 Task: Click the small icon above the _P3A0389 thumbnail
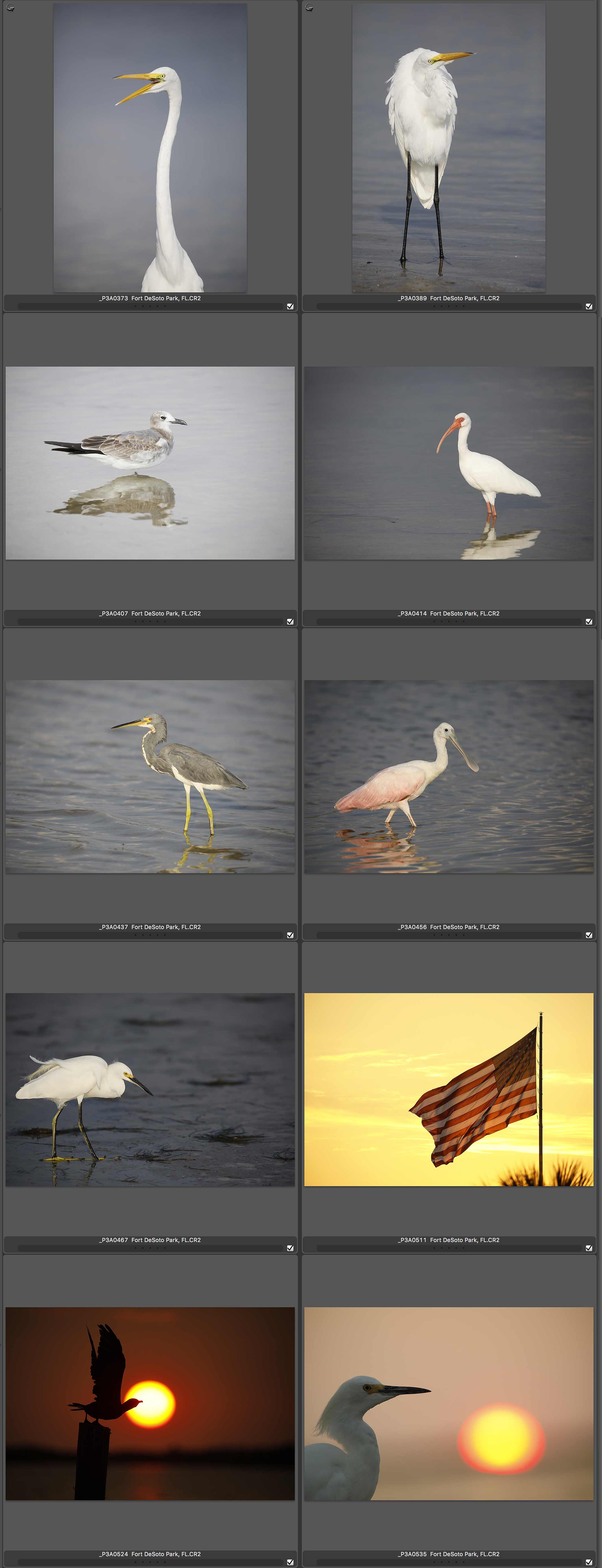click(309, 8)
